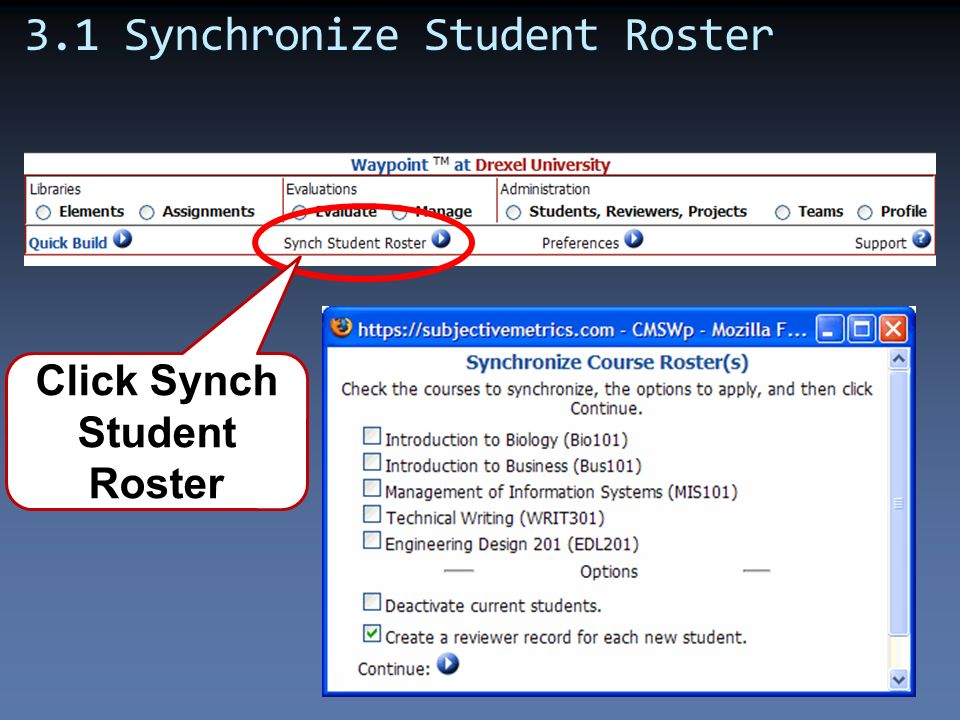Click the Synch Student Roster arrow icon
Image resolution: width=960 pixels, height=720 pixels.
point(441,239)
